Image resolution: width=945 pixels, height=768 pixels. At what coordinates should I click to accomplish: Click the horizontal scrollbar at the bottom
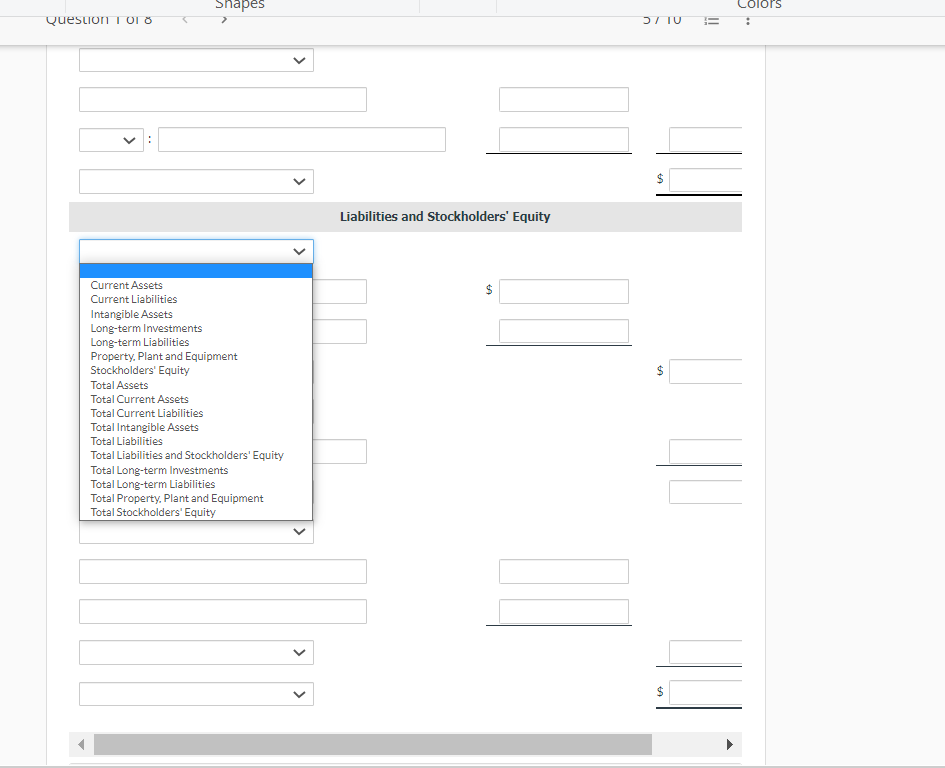click(x=372, y=744)
